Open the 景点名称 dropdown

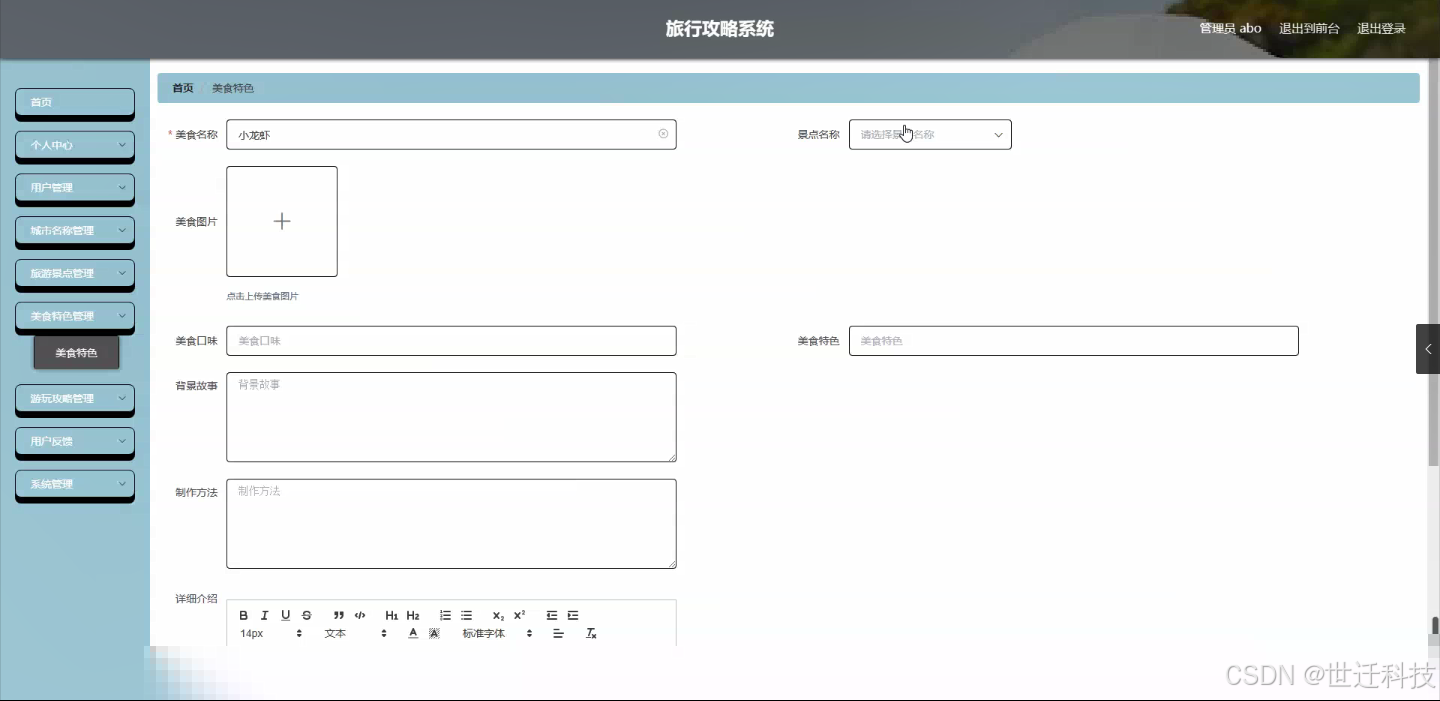pos(929,134)
